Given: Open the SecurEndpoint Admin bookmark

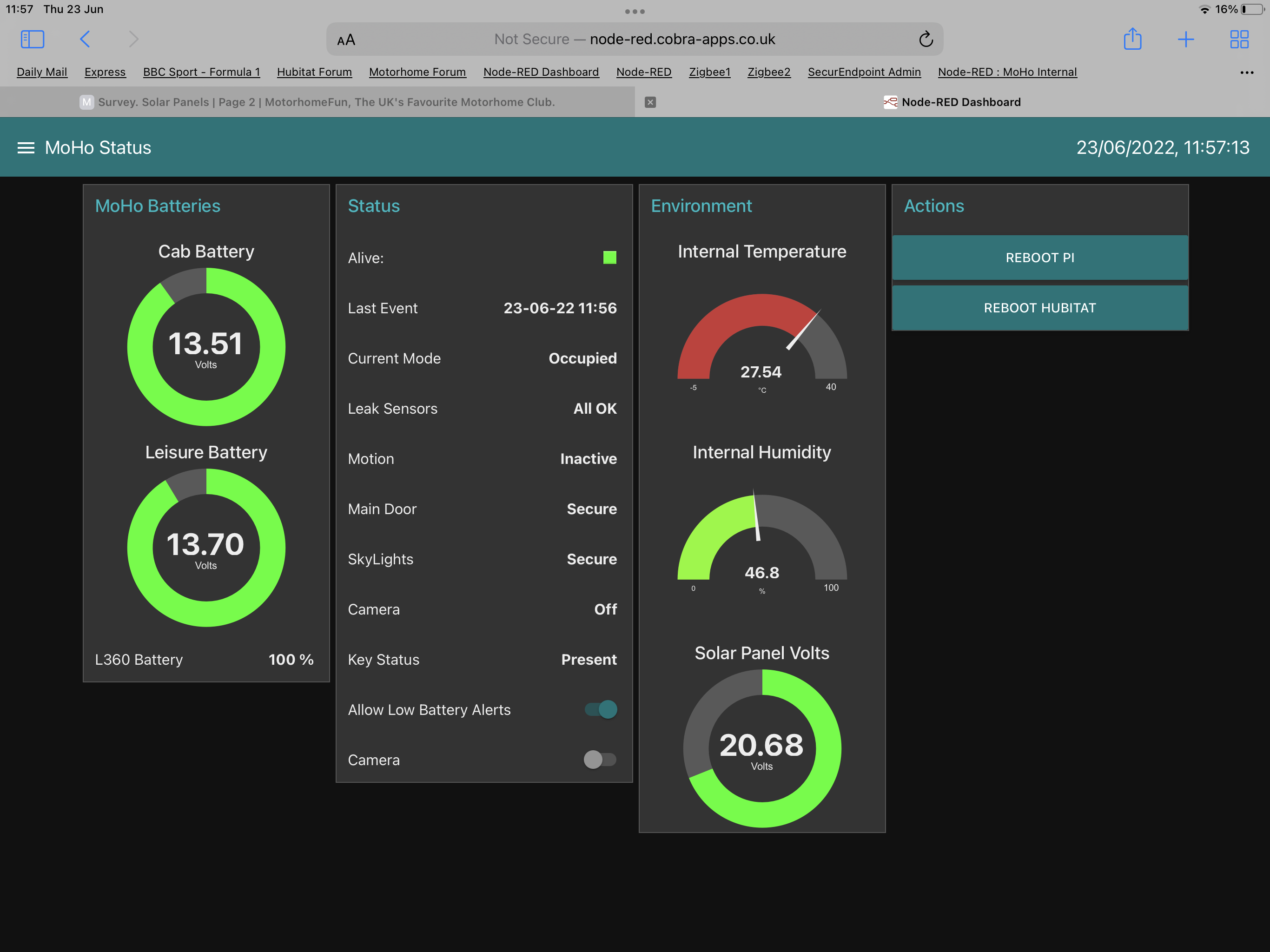Looking at the screenshot, I should coord(864,72).
